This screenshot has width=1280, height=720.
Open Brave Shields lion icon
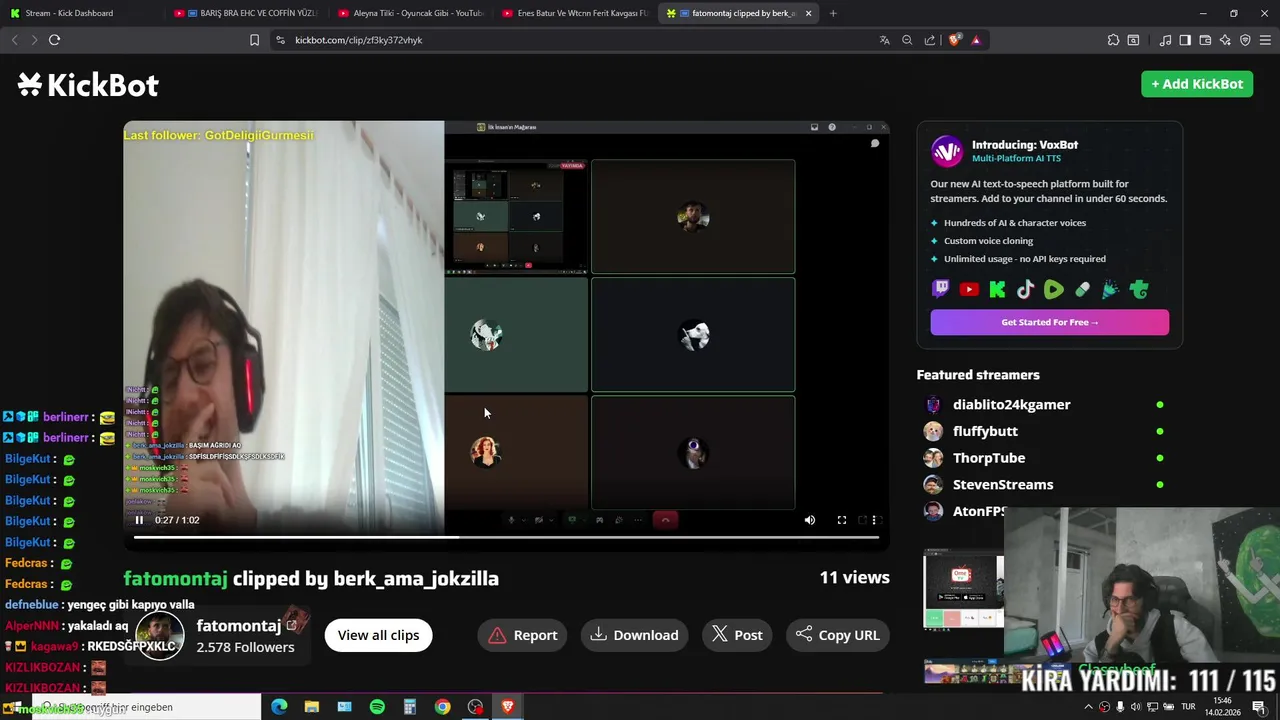tap(954, 40)
